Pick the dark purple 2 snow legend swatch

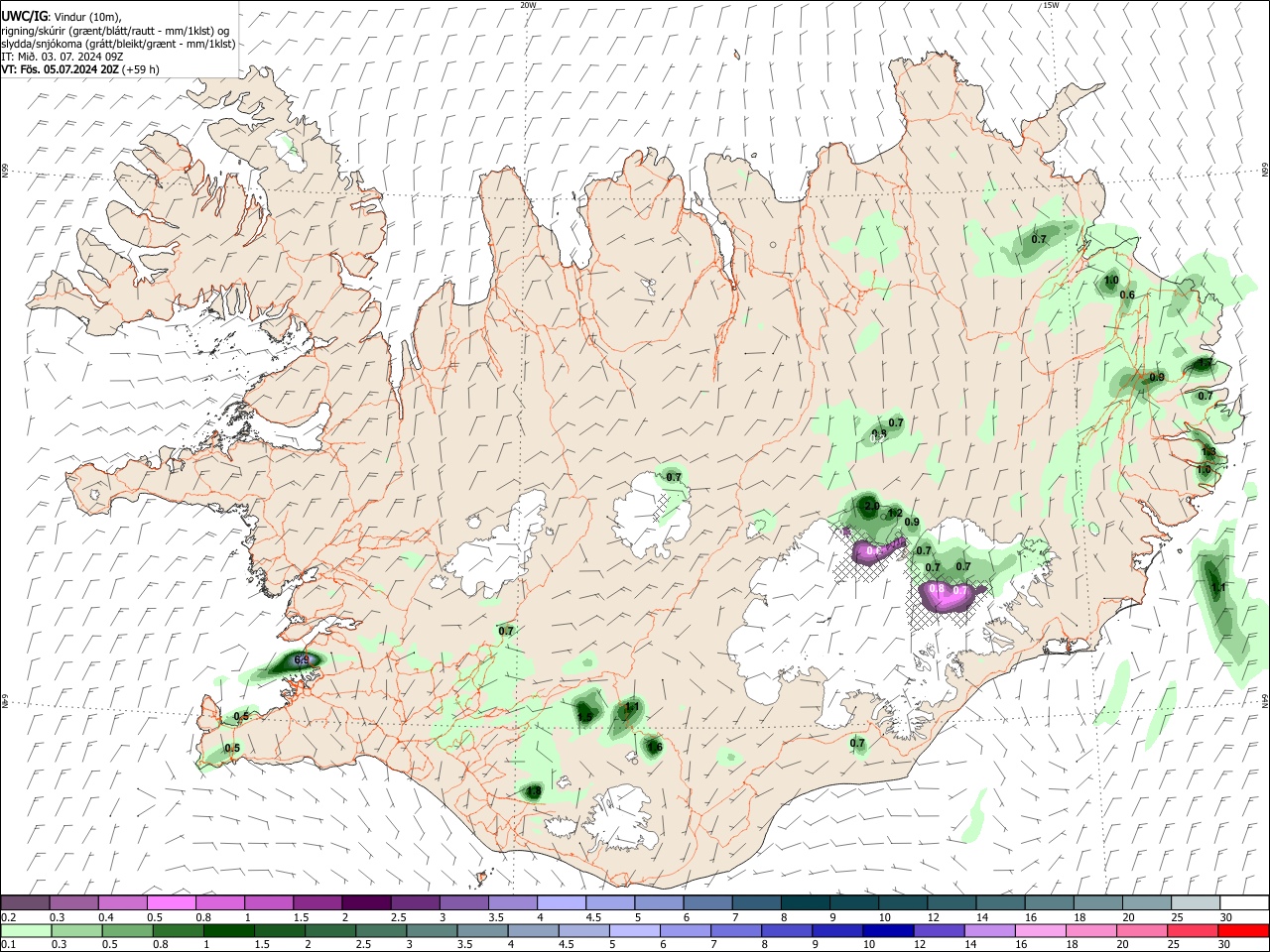pos(366,902)
